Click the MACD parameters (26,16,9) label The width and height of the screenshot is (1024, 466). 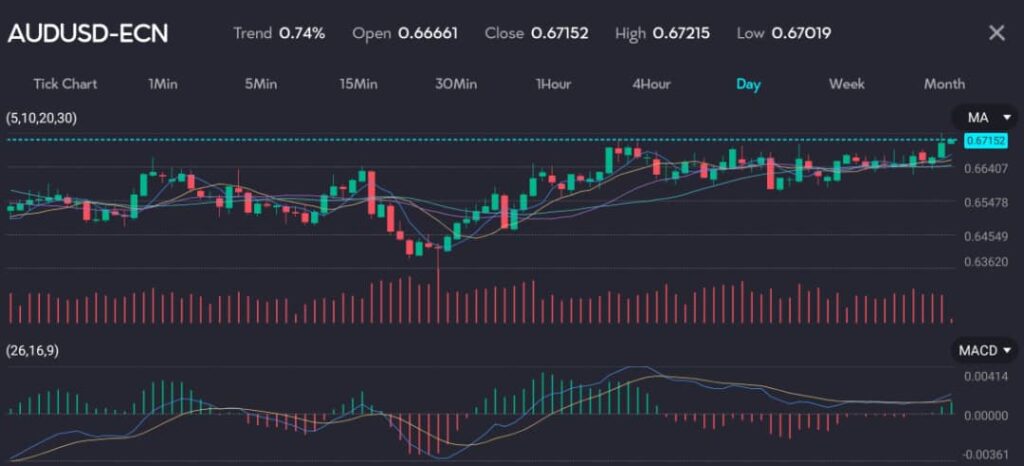(x=33, y=350)
